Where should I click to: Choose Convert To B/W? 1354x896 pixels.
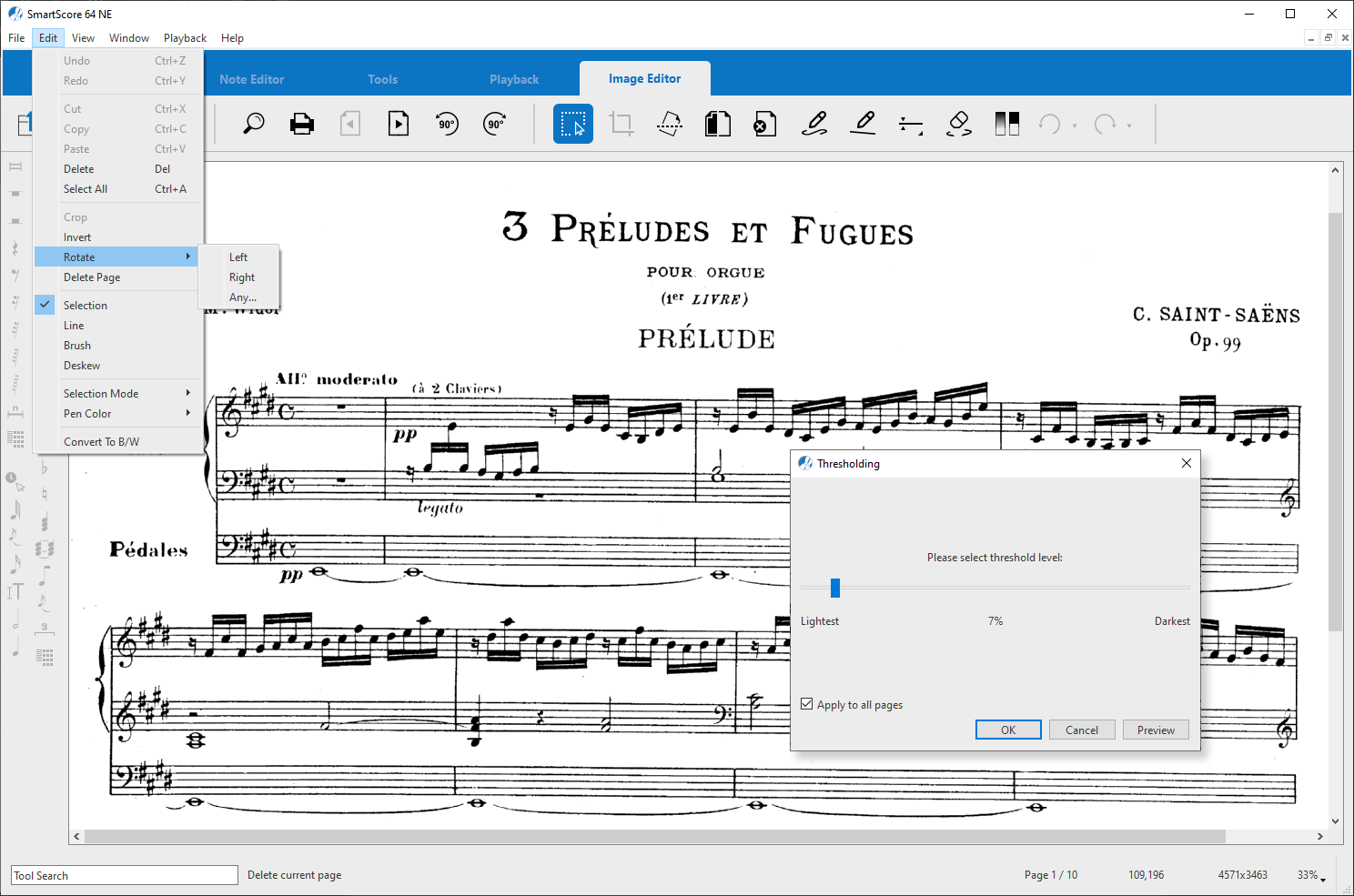(117, 442)
